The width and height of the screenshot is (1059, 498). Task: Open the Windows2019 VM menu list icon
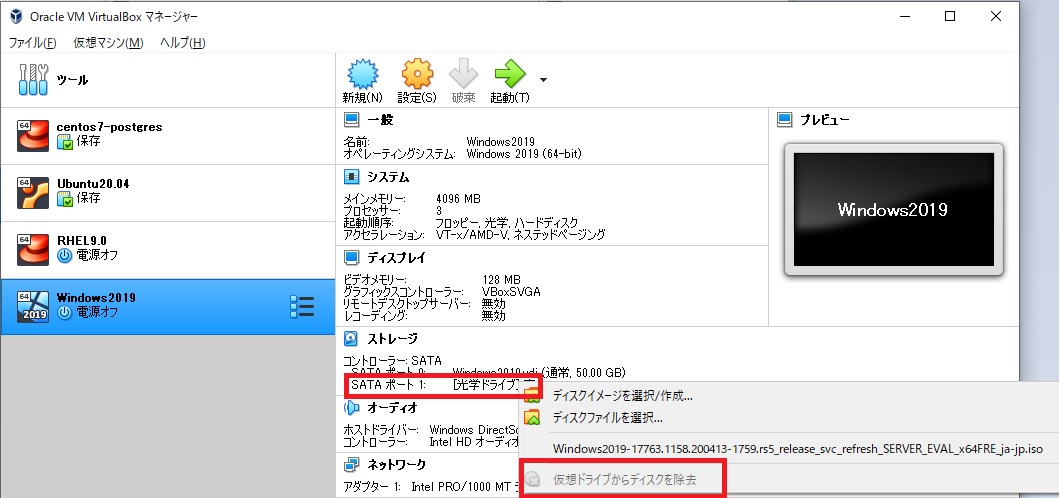tap(302, 307)
